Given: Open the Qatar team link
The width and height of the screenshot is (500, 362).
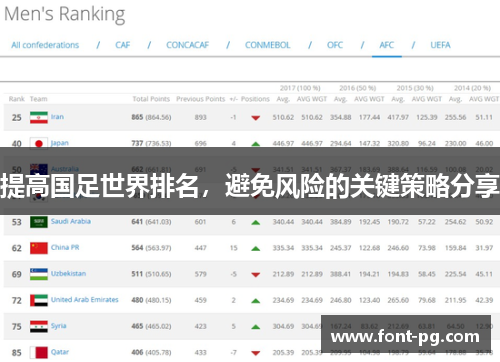Looking at the screenshot, I should [60, 352].
